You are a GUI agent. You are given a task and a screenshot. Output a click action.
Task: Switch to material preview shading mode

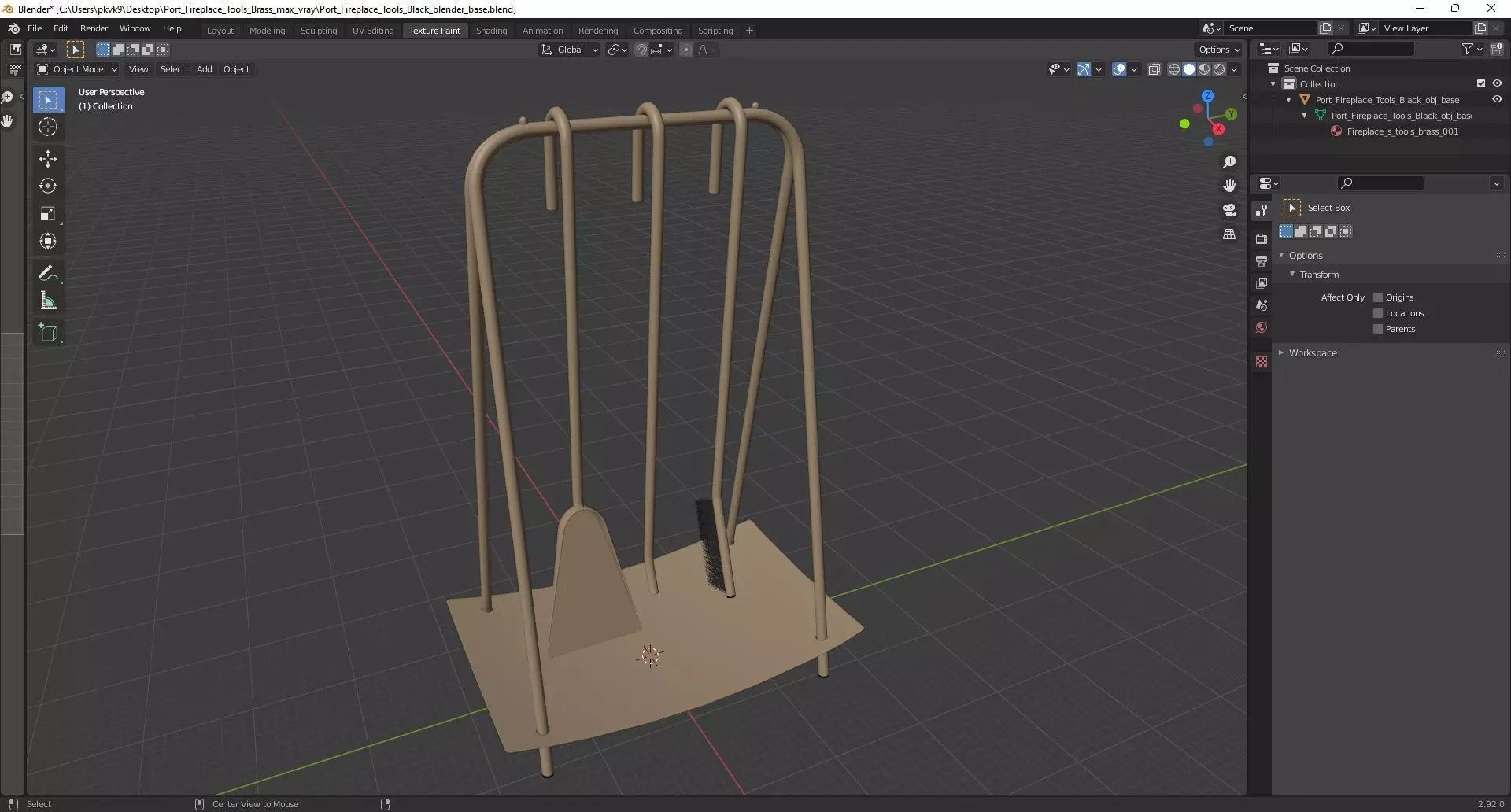pyautogui.click(x=1204, y=69)
